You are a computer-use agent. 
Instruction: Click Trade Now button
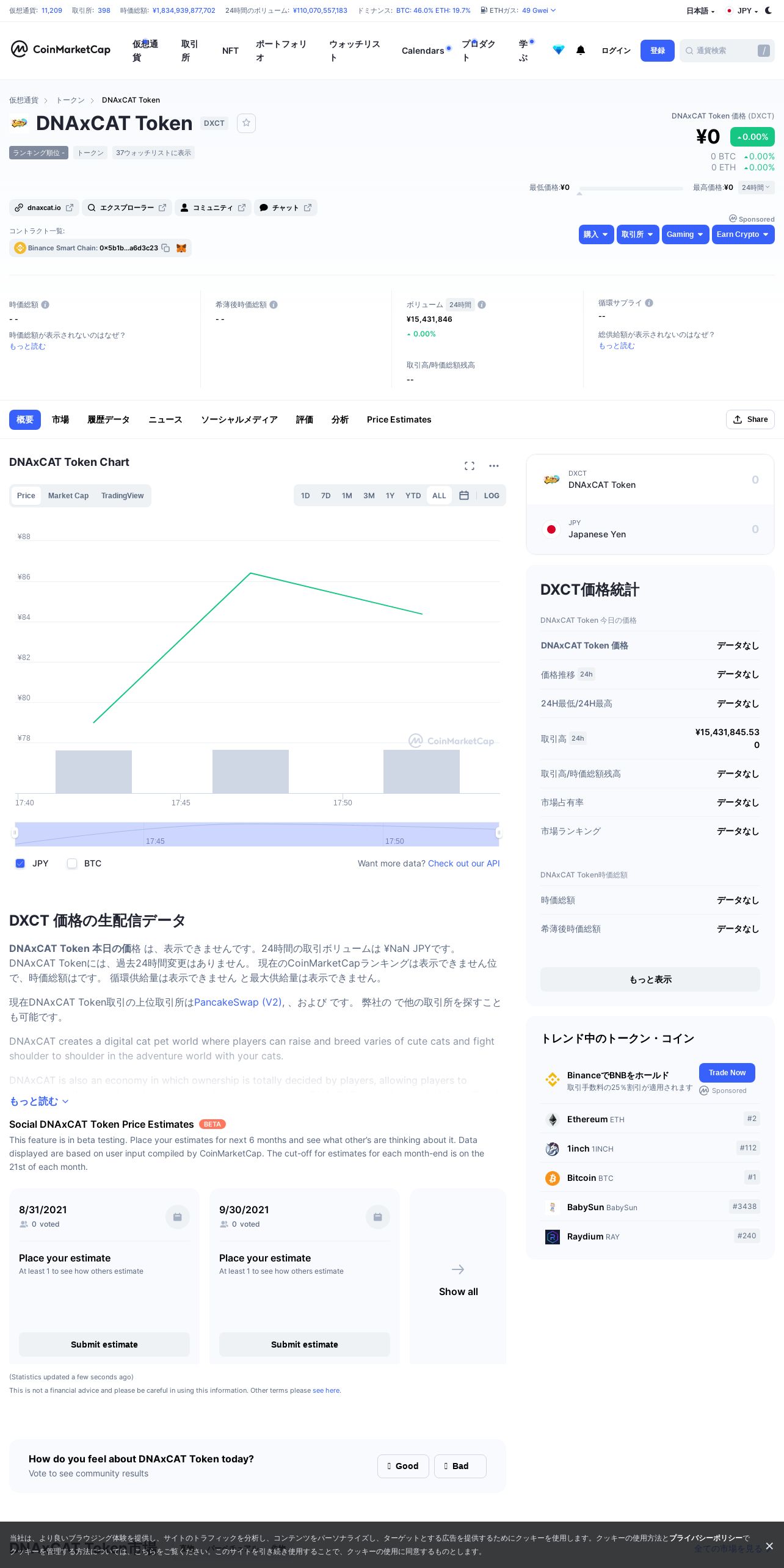[727, 1073]
